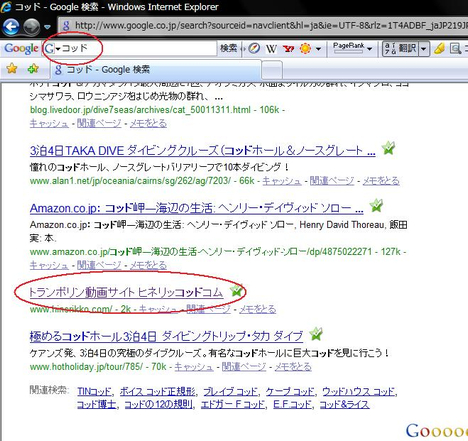The width and height of the screenshot is (468, 441).
Task: Open 関連ページ for hotholiday.jp result
Action: pyautogui.click(x=244, y=367)
